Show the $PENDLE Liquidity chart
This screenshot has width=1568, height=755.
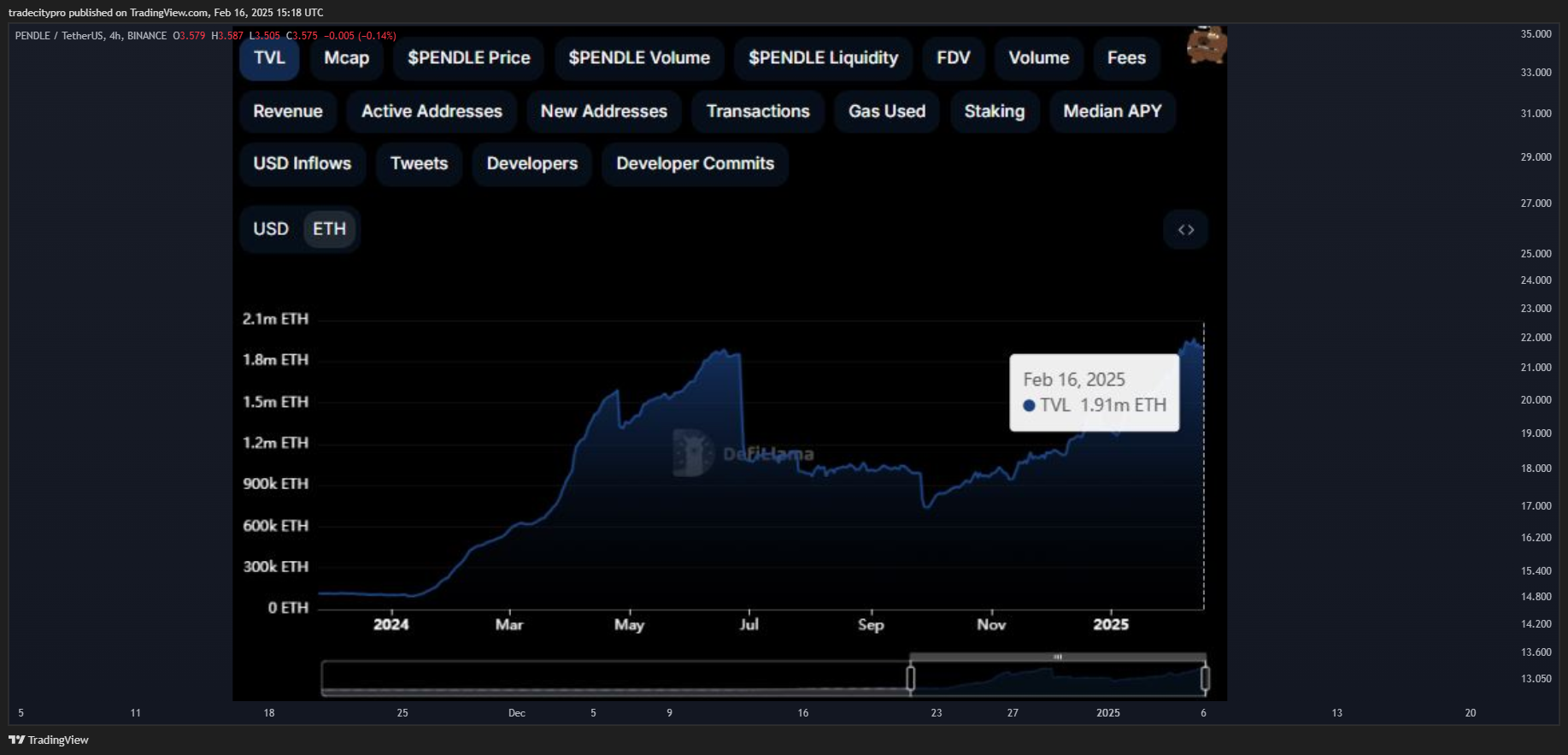pyautogui.click(x=823, y=58)
